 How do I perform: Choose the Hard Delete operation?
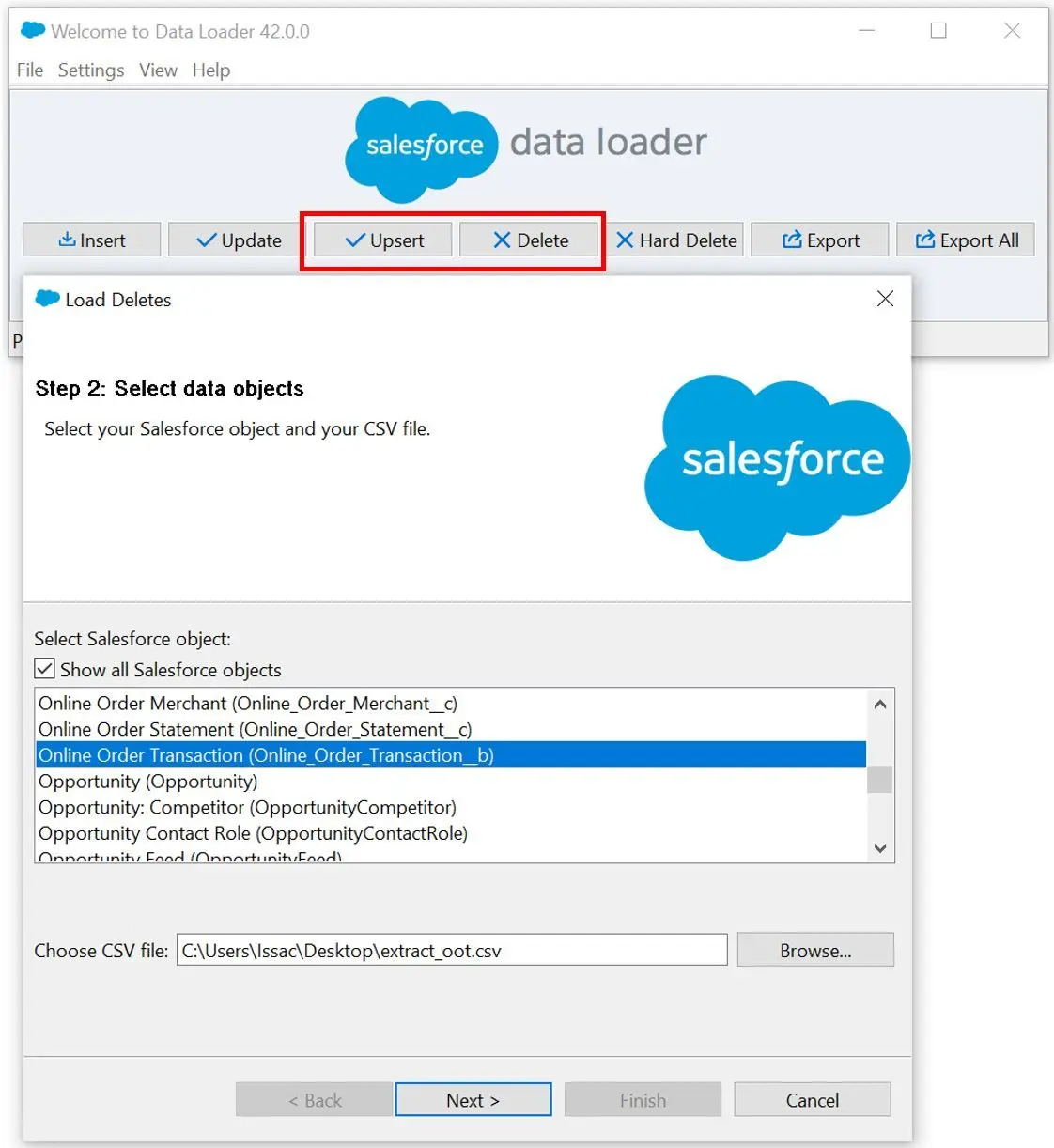click(x=676, y=240)
